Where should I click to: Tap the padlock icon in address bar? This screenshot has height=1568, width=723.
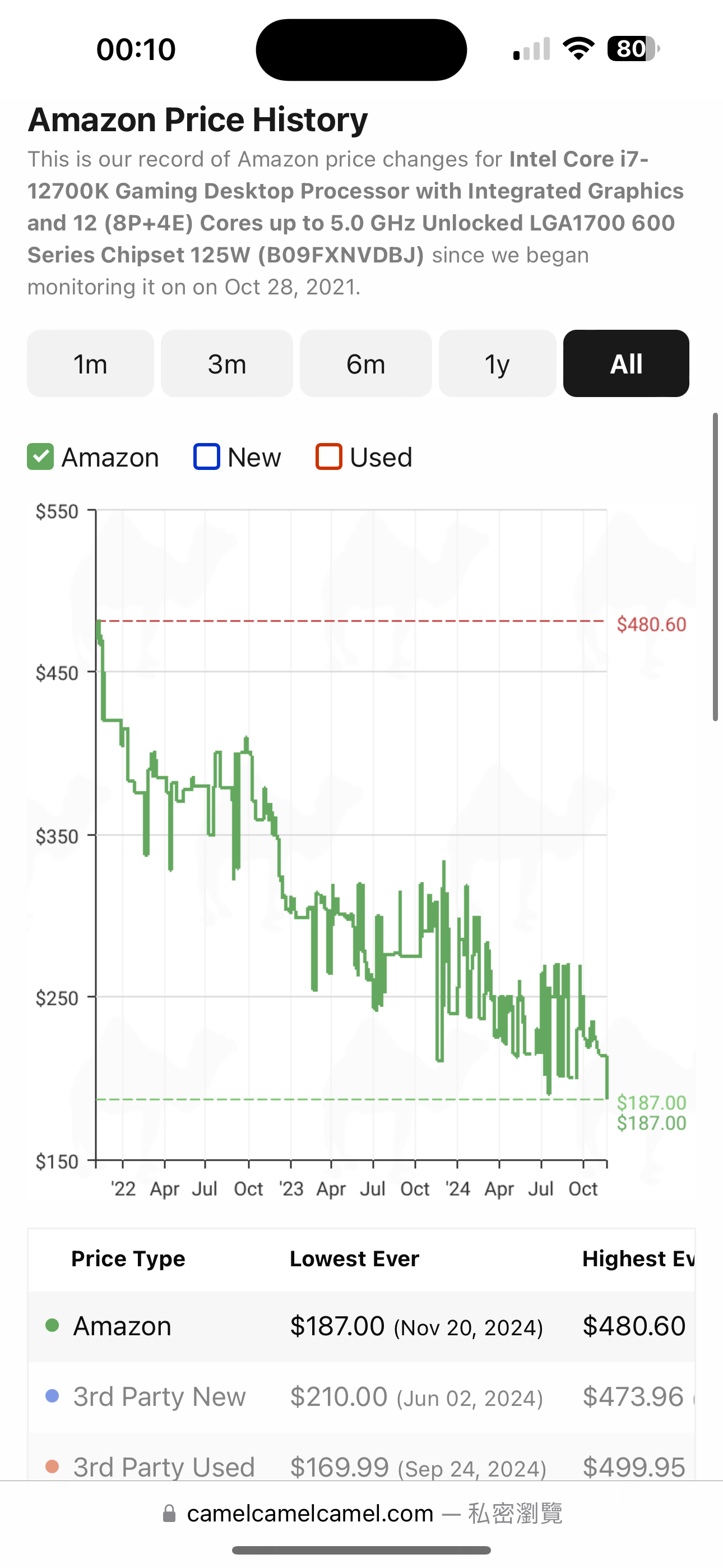(x=169, y=1513)
